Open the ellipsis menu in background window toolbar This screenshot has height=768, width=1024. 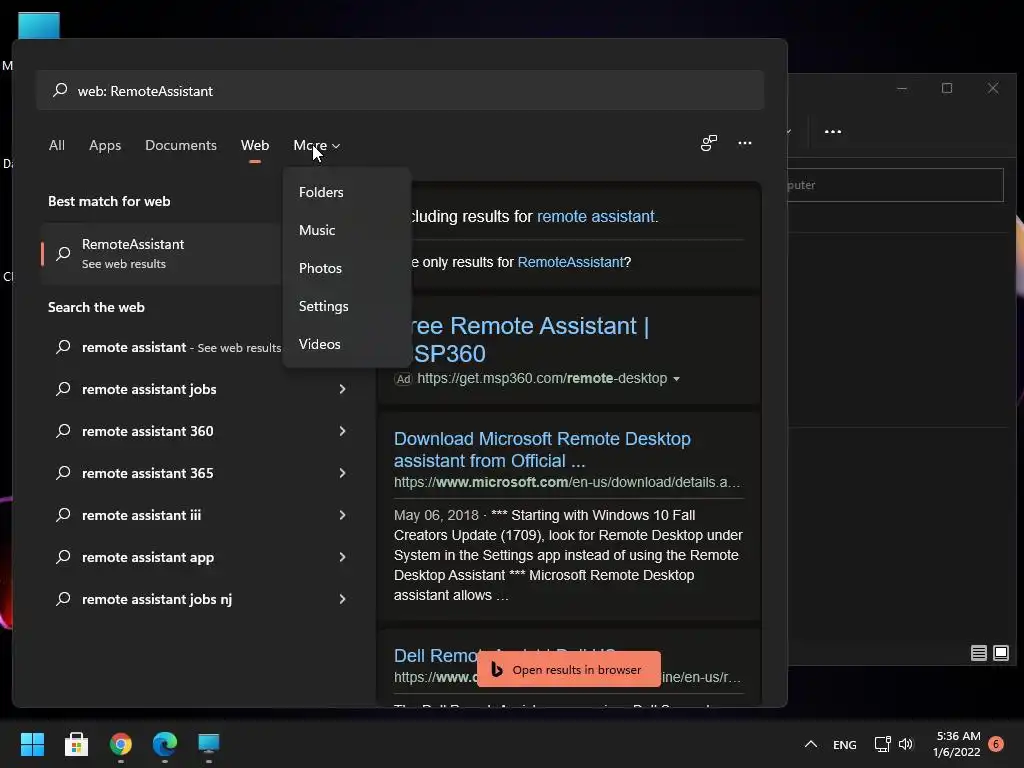pyautogui.click(x=833, y=131)
